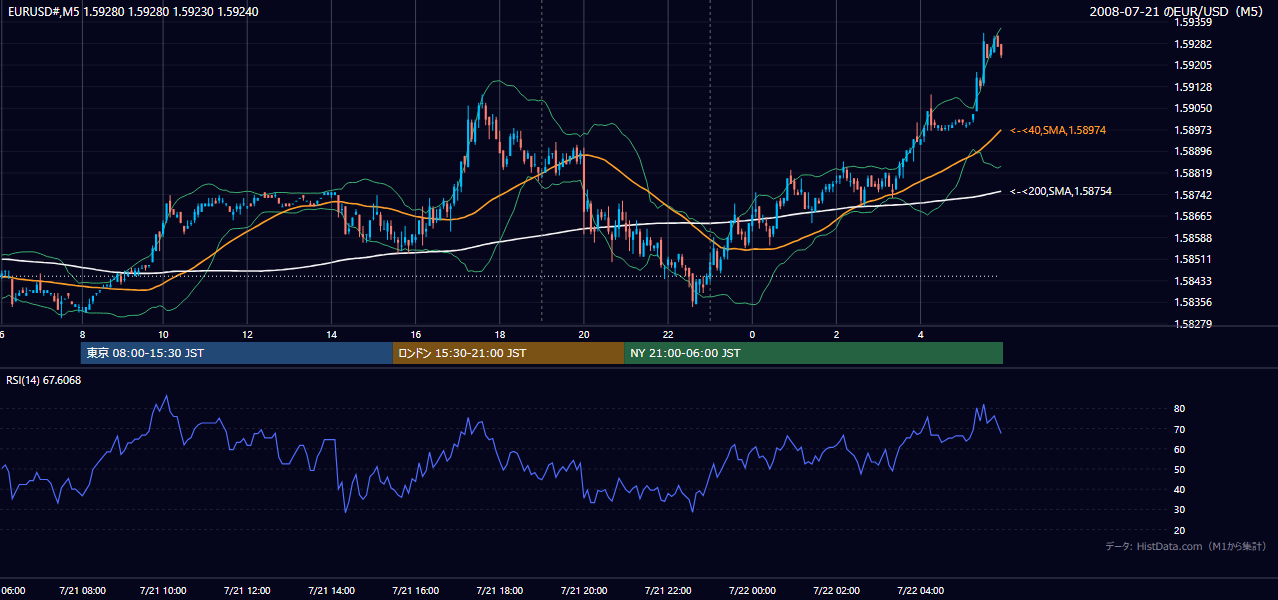The image size is (1278, 600).
Task: Click the 7/21 16:00 bottom time label
Action: click(418, 591)
